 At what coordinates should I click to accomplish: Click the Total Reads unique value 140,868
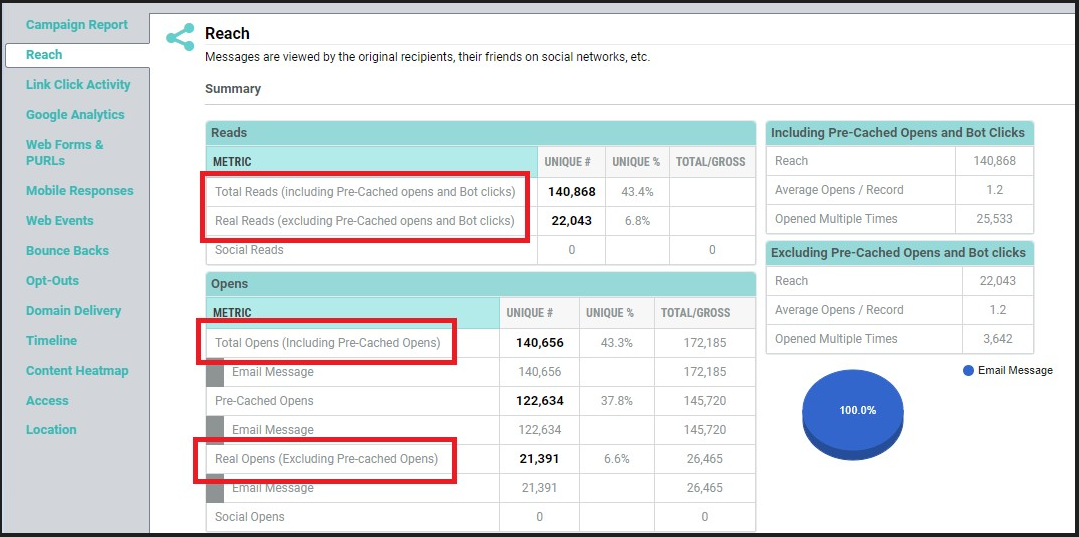tap(571, 192)
